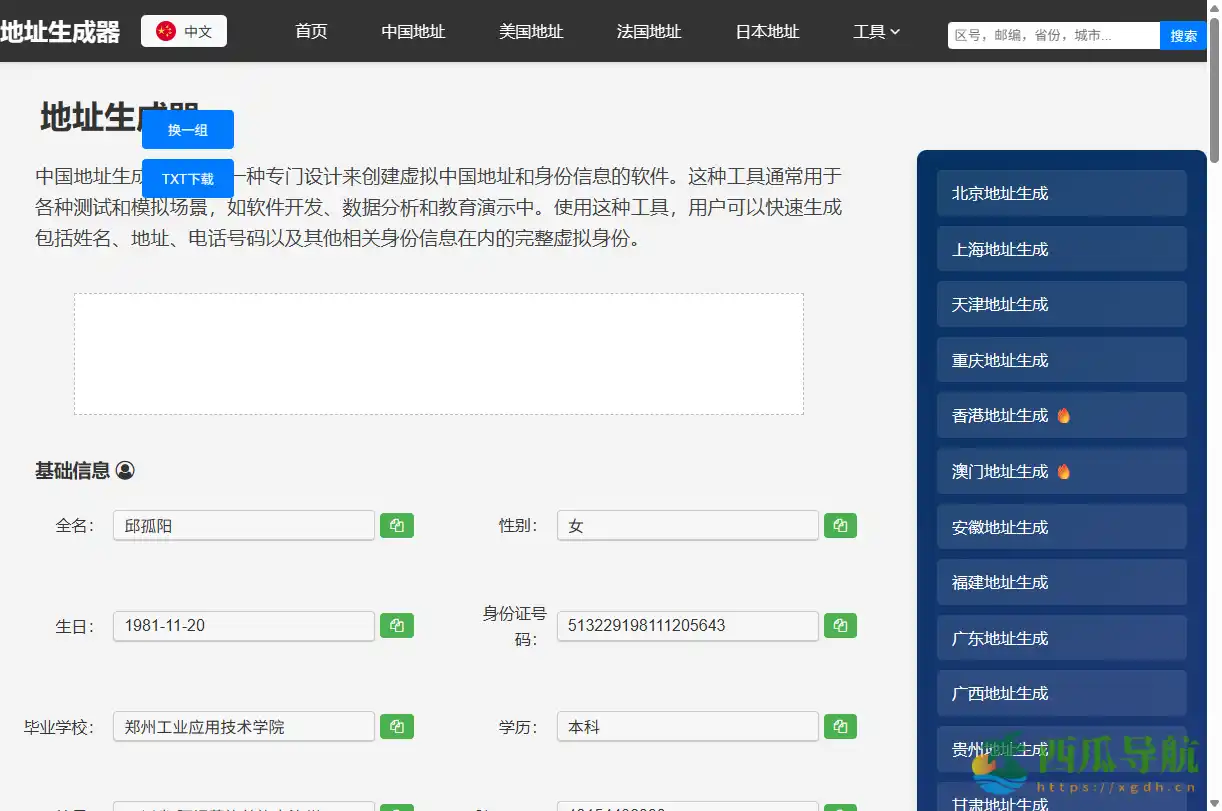Click the search input field
Image resolution: width=1222 pixels, height=811 pixels.
point(1050,35)
